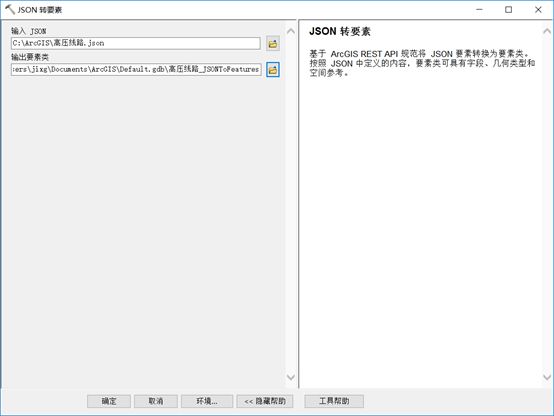
Task: Edit the output feature class path field
Action: point(136,69)
